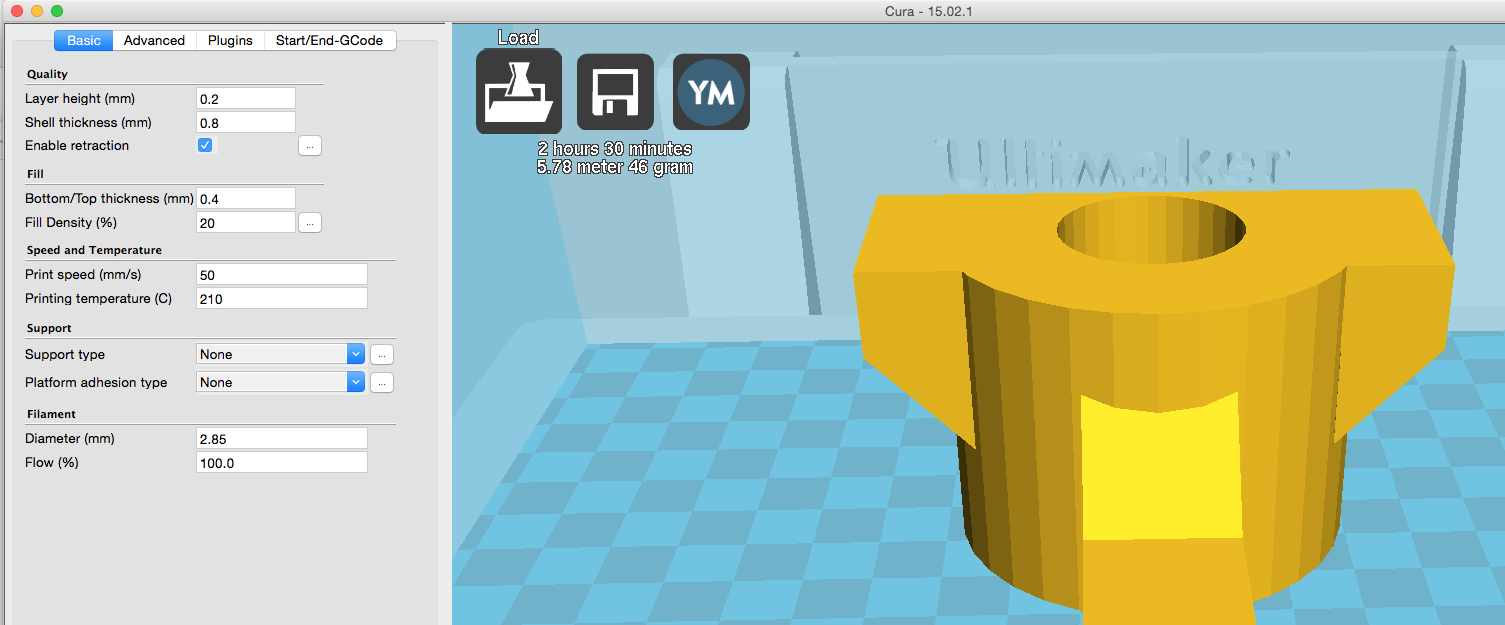Screen dimensions: 1505x625
Task: Switch to the Basic tab
Action: (x=83, y=40)
